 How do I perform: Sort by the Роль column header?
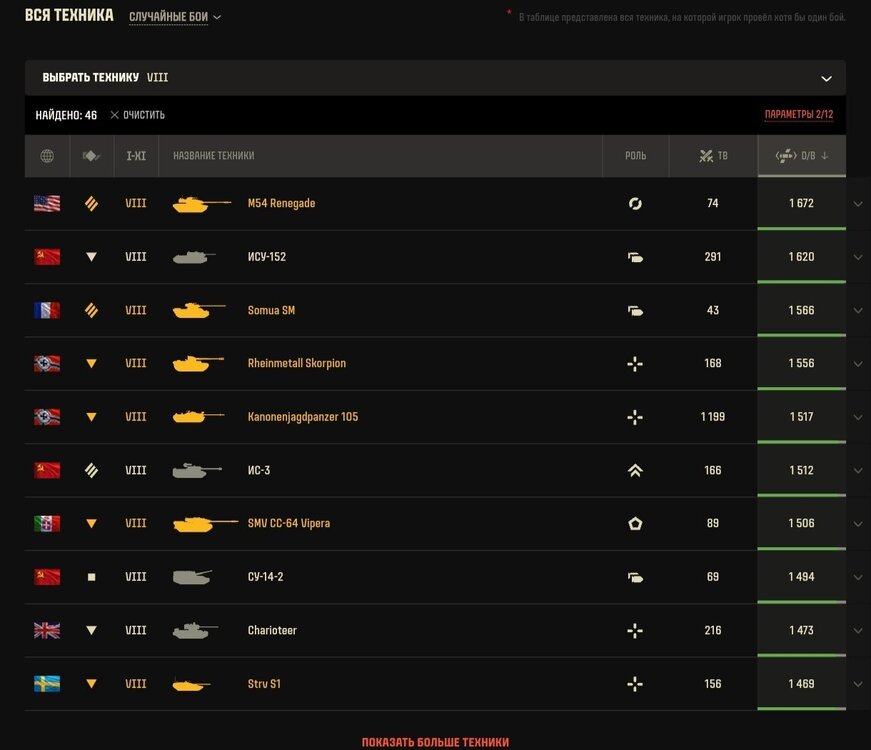(x=635, y=156)
